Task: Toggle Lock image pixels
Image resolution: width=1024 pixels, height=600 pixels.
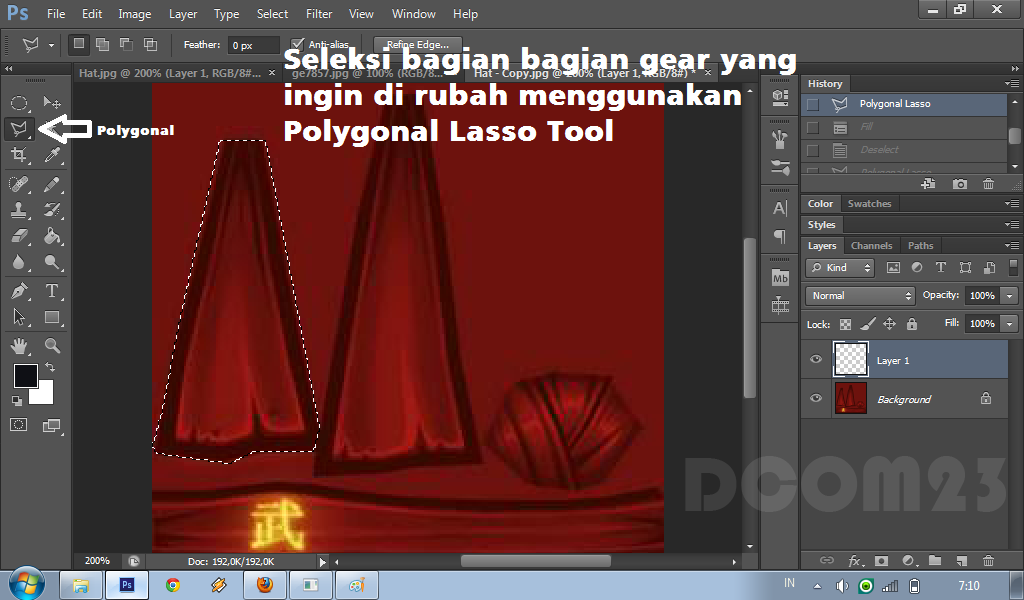Action: click(867, 324)
